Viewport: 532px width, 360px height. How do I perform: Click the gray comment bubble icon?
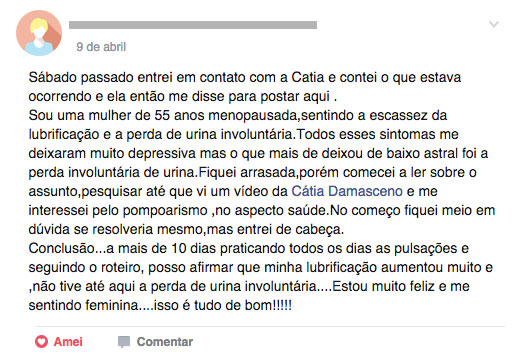[124, 342]
